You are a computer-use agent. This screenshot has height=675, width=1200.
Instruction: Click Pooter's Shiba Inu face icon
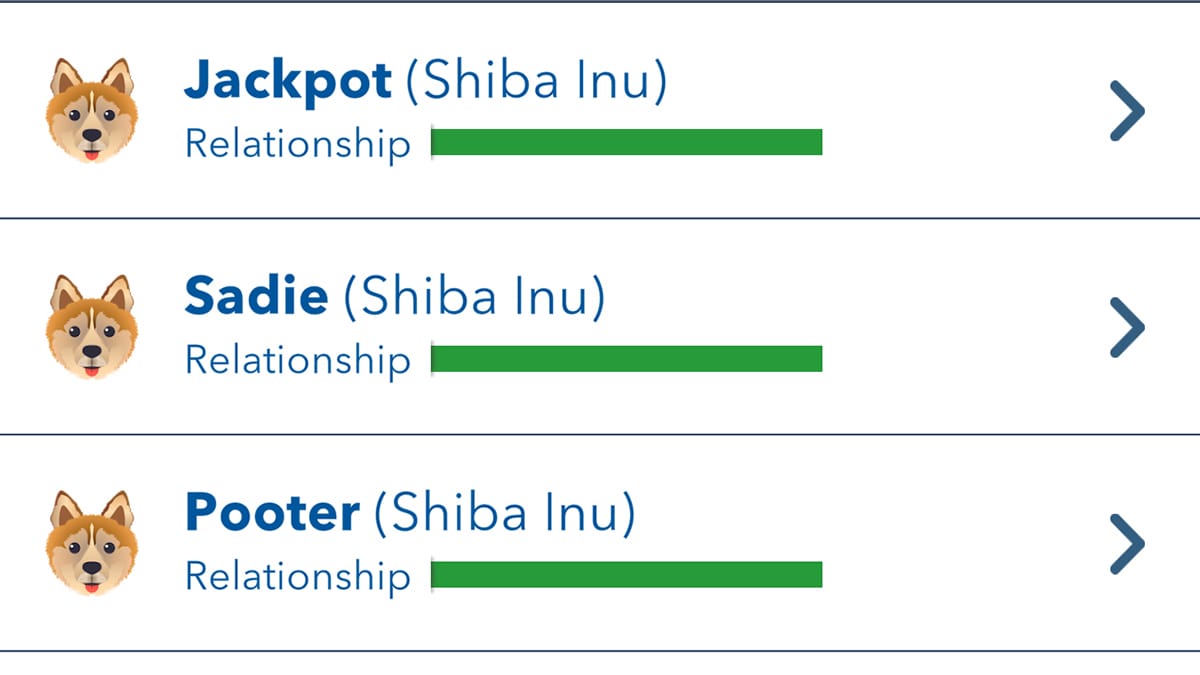tap(91, 543)
